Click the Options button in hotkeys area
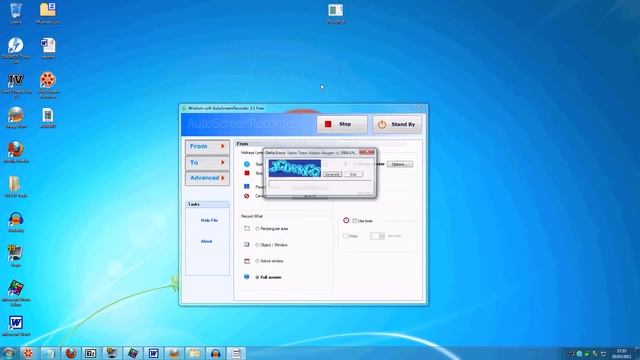The image size is (640, 360). tap(400, 164)
